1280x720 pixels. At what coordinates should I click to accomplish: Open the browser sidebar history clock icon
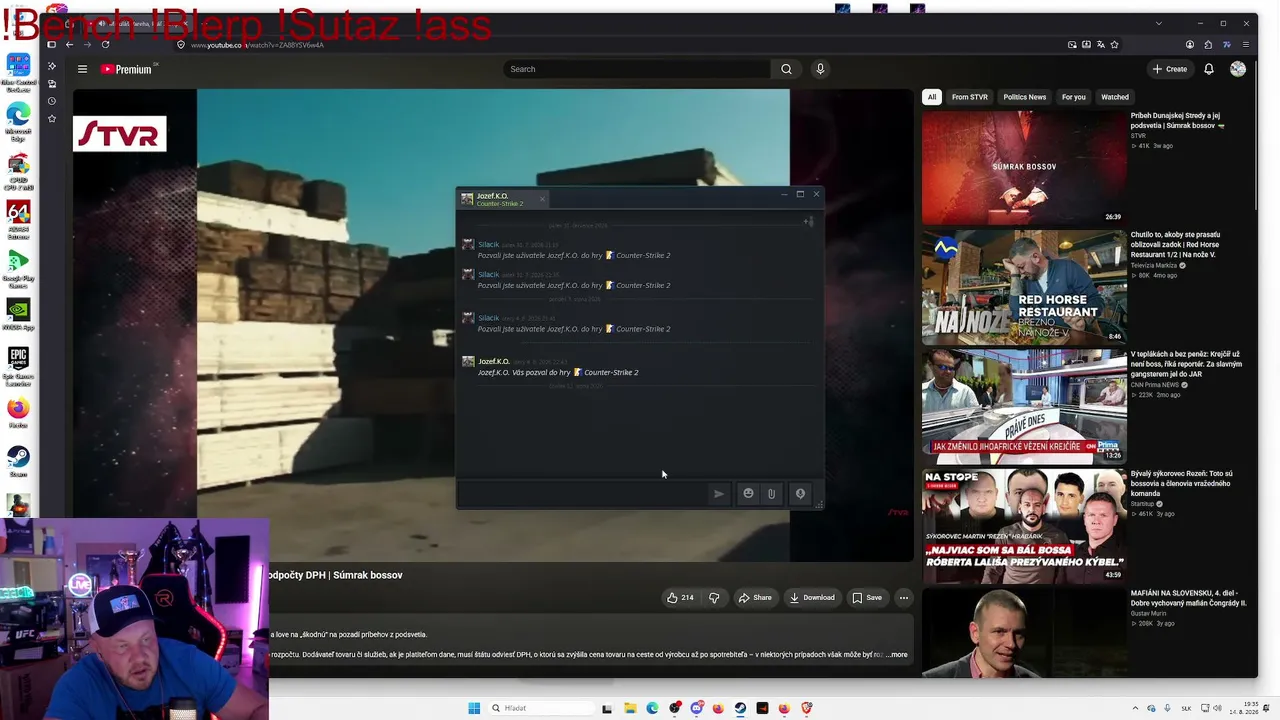52,101
